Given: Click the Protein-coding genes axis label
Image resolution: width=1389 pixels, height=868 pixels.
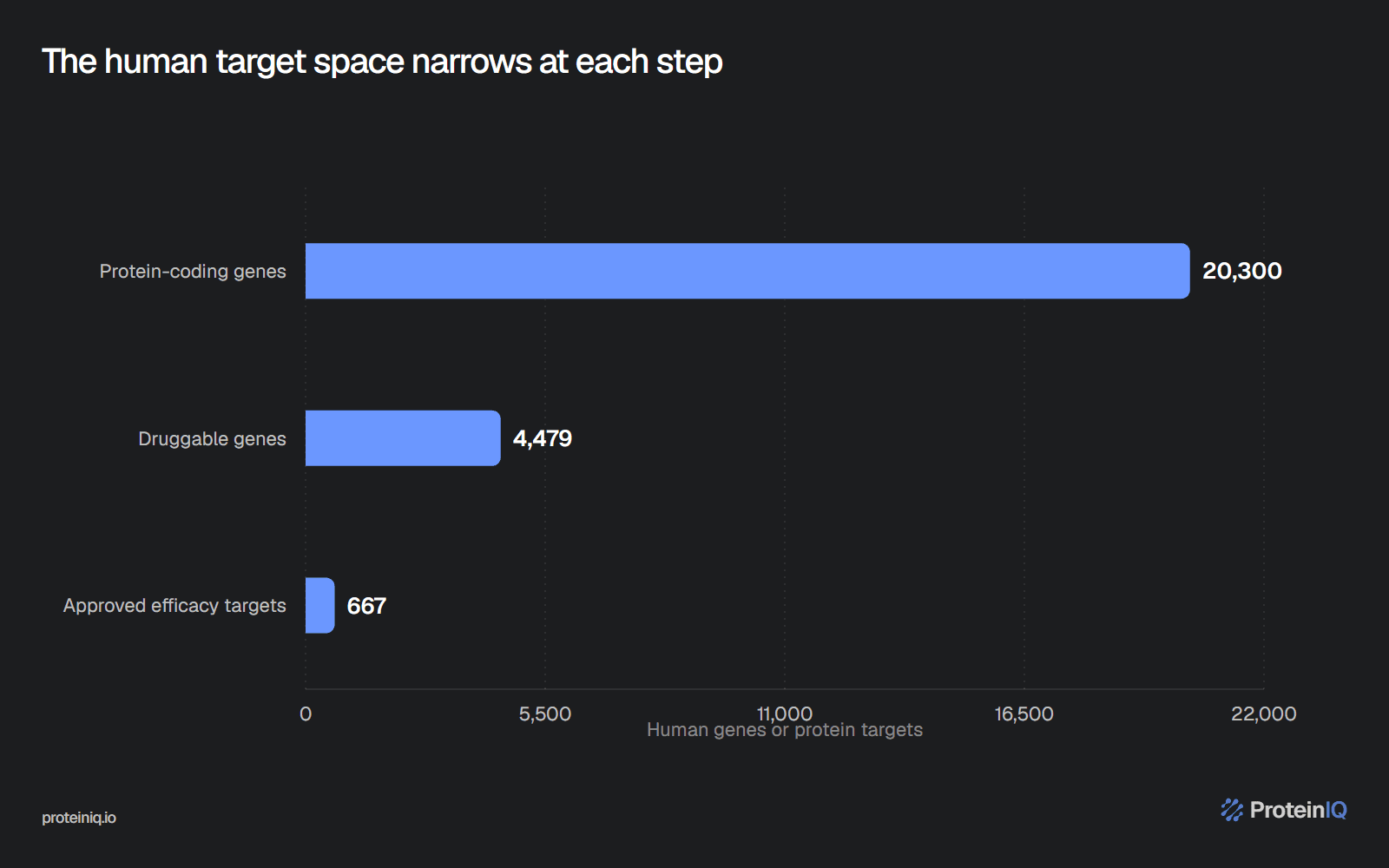Looking at the screenshot, I should pos(193,272).
